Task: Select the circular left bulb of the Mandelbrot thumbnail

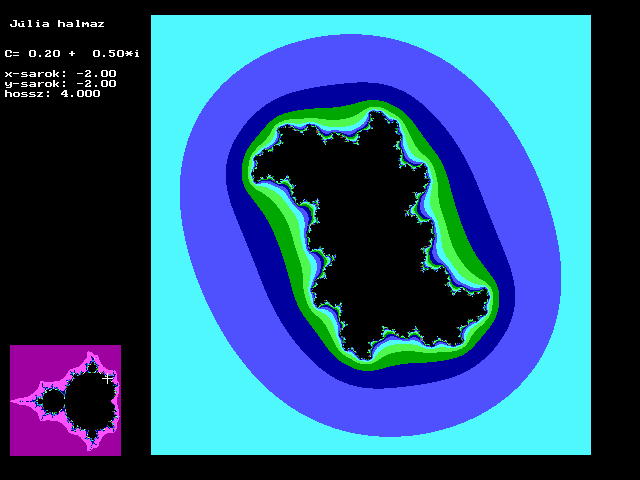Action: pyautogui.click(x=53, y=401)
